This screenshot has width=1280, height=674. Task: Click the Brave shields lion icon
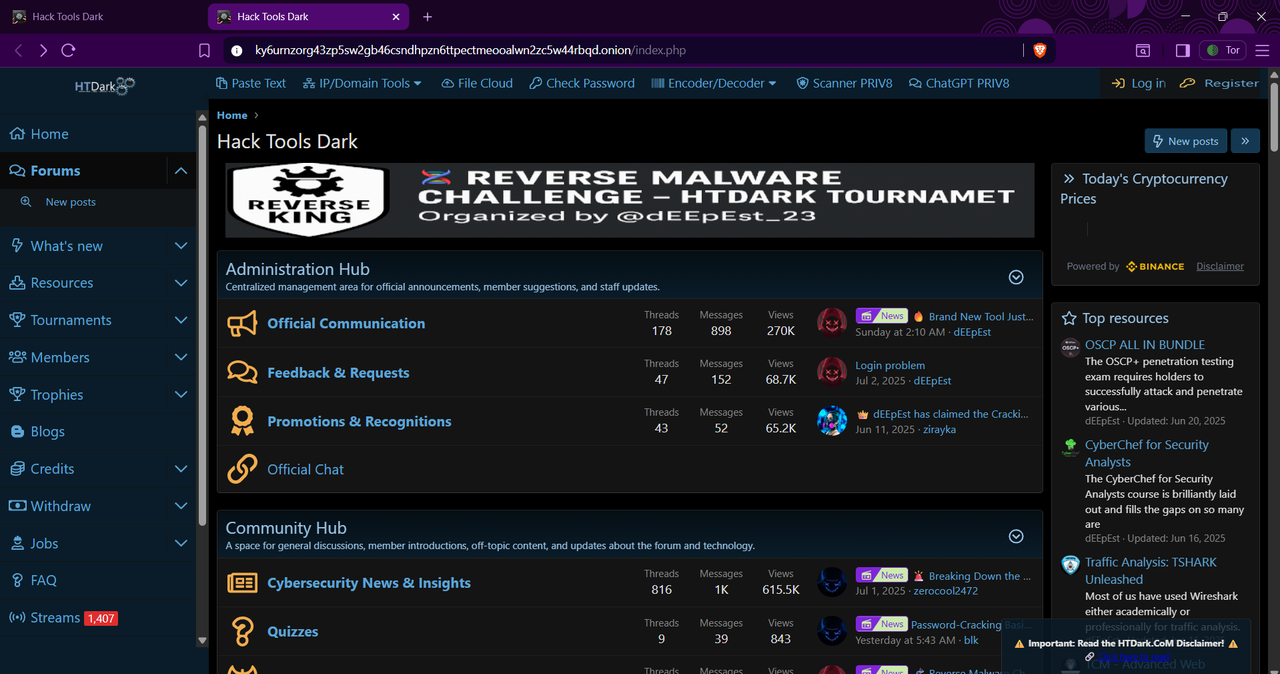(1039, 50)
